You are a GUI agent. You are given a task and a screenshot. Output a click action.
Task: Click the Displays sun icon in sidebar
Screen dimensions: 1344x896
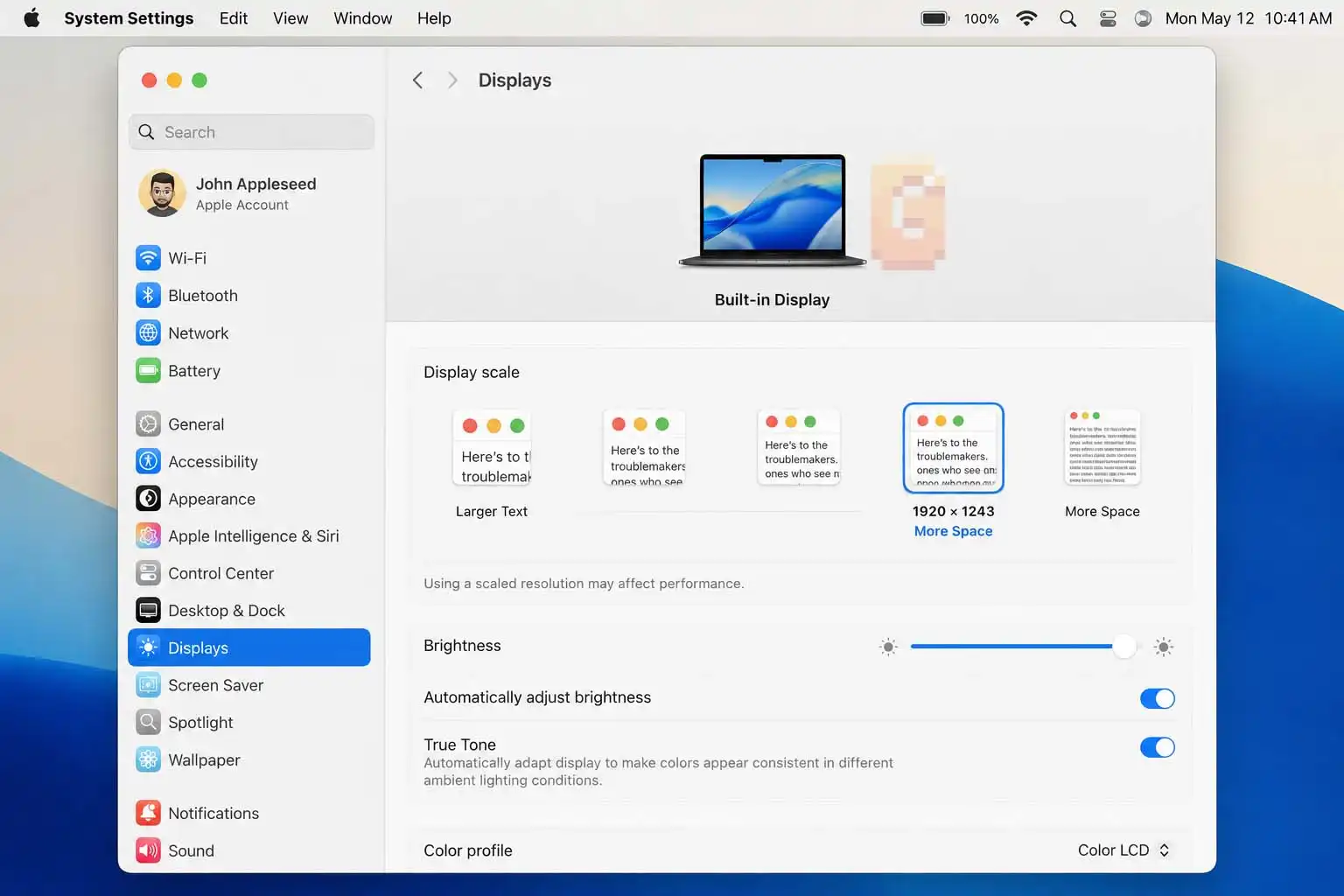point(148,647)
